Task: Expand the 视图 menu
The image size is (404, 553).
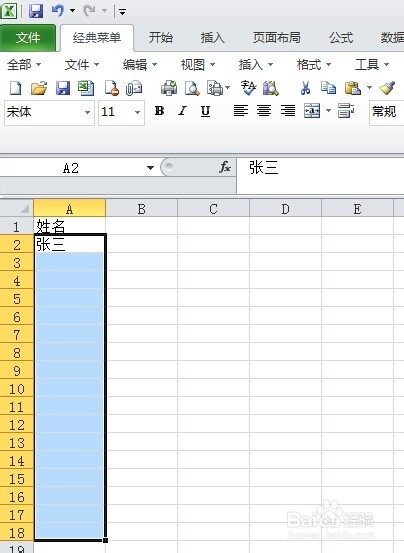Action: tap(198, 65)
